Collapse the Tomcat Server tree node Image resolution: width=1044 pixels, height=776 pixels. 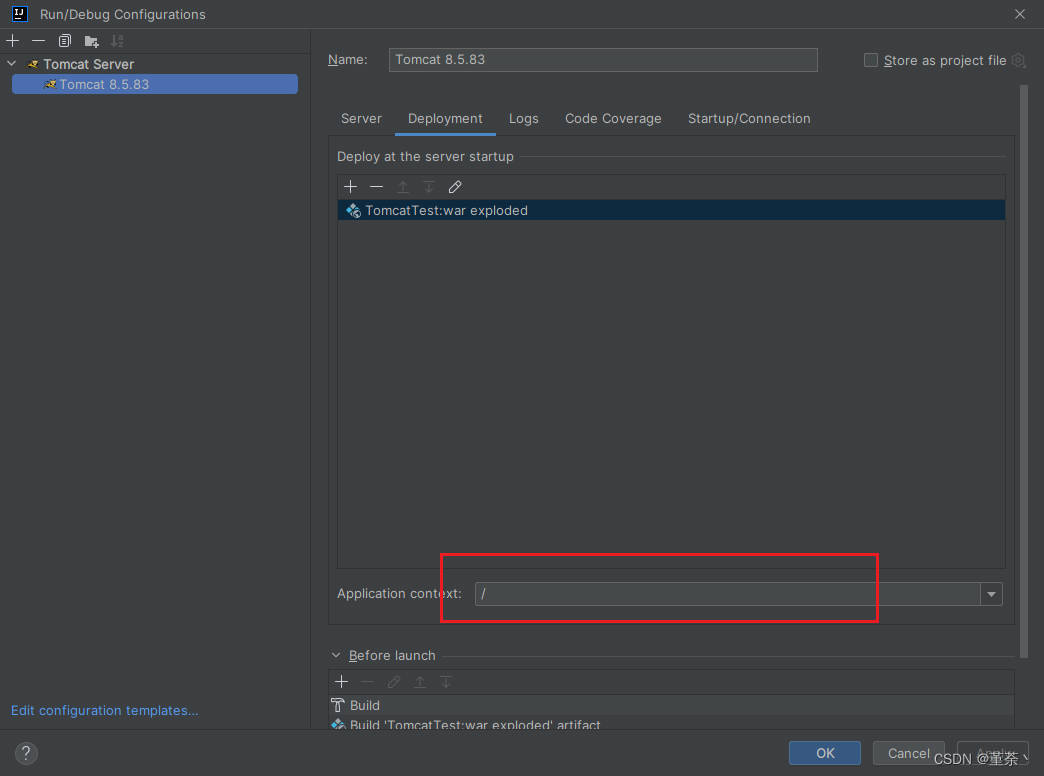(12, 64)
